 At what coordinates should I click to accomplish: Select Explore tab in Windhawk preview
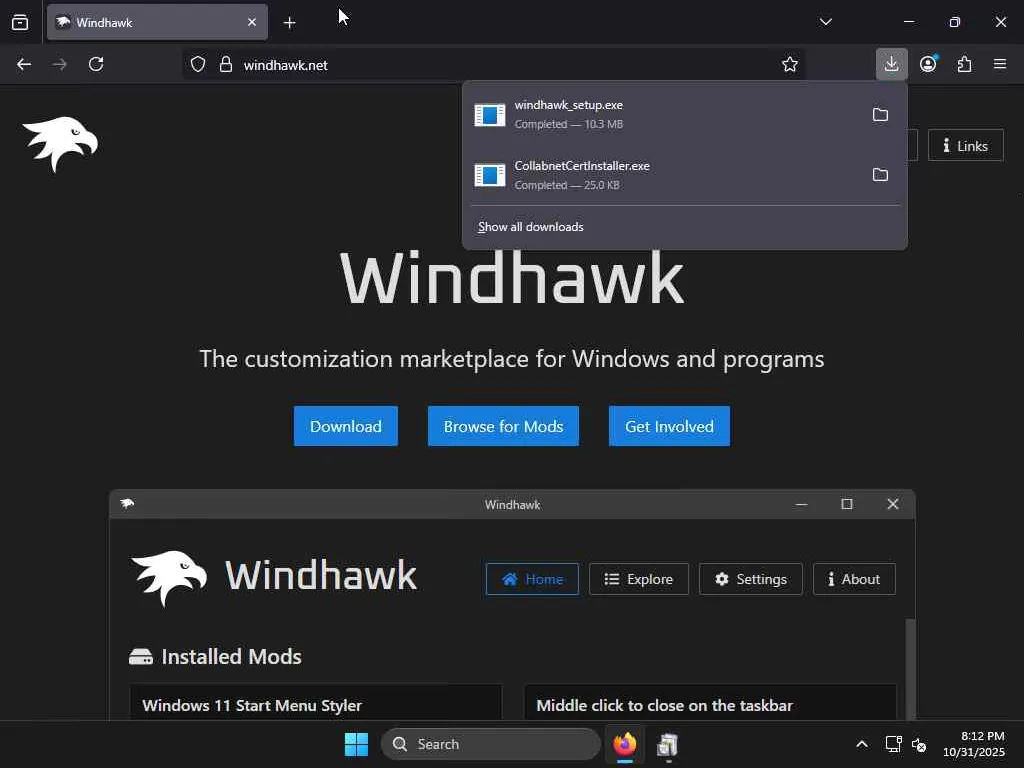[639, 579]
